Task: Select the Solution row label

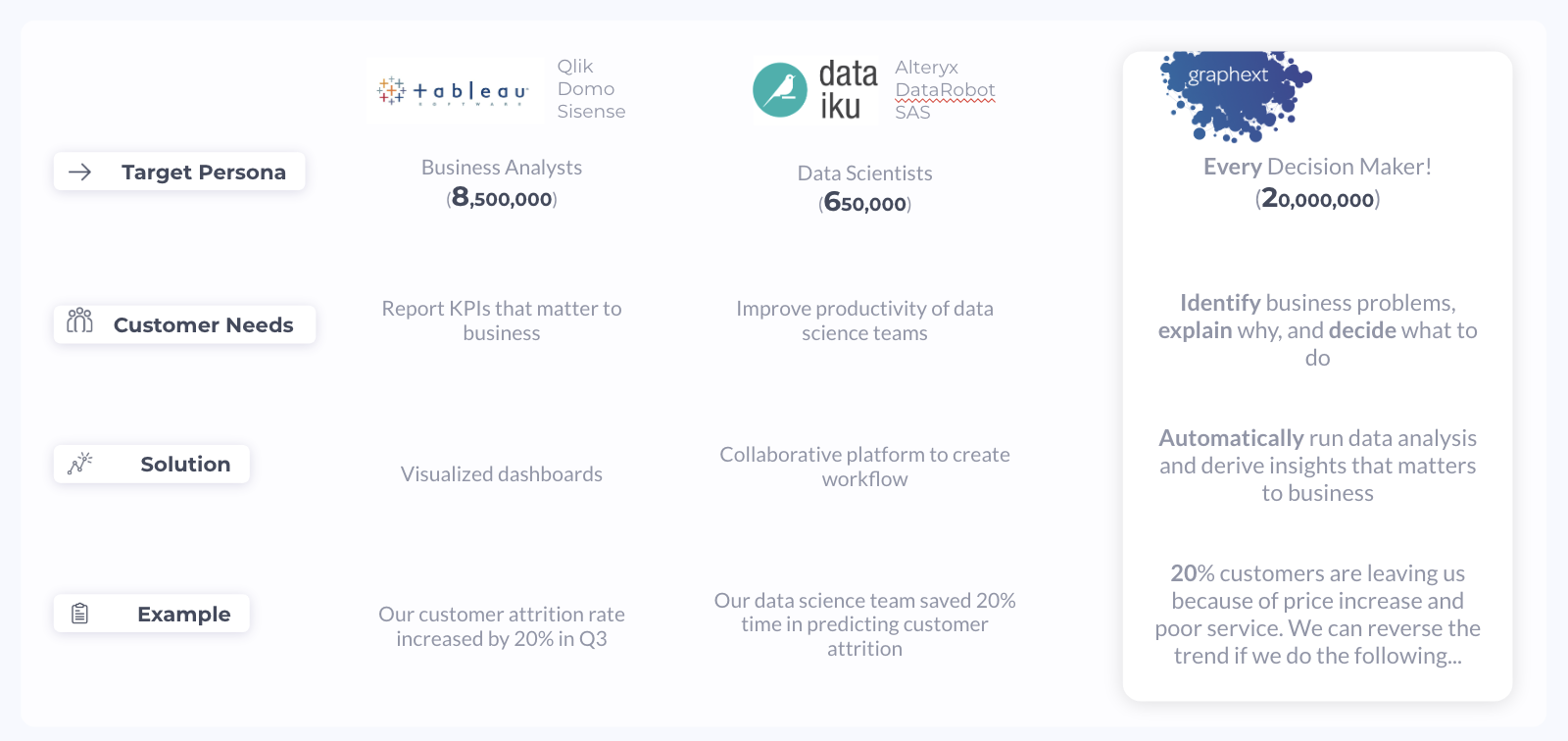Action: point(185,465)
